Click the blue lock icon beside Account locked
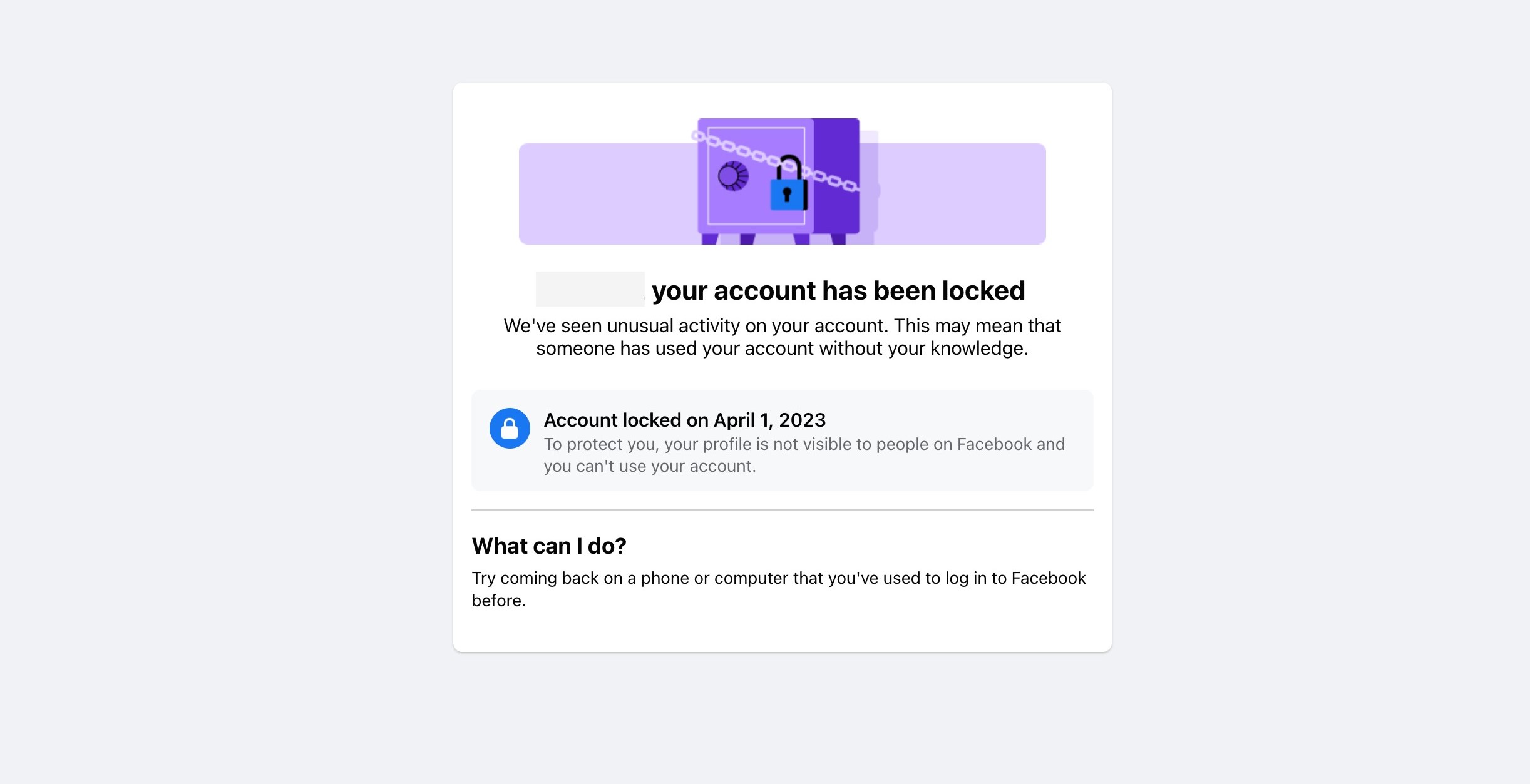 coord(510,429)
